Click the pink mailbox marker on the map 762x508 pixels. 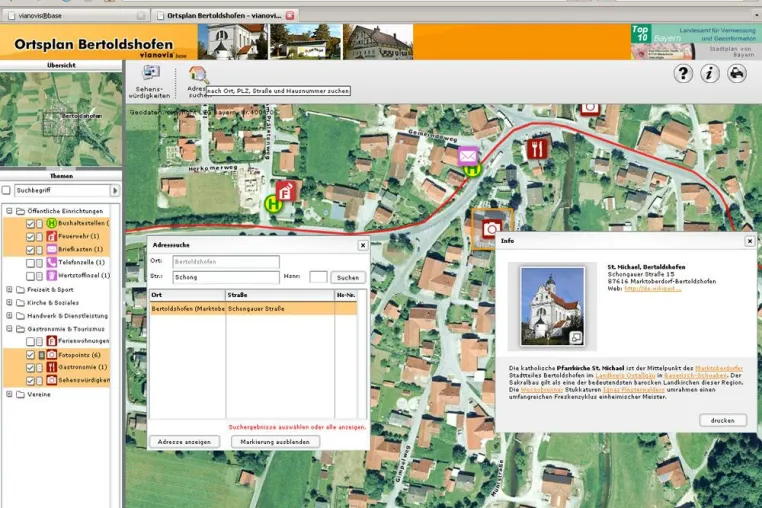click(x=468, y=156)
